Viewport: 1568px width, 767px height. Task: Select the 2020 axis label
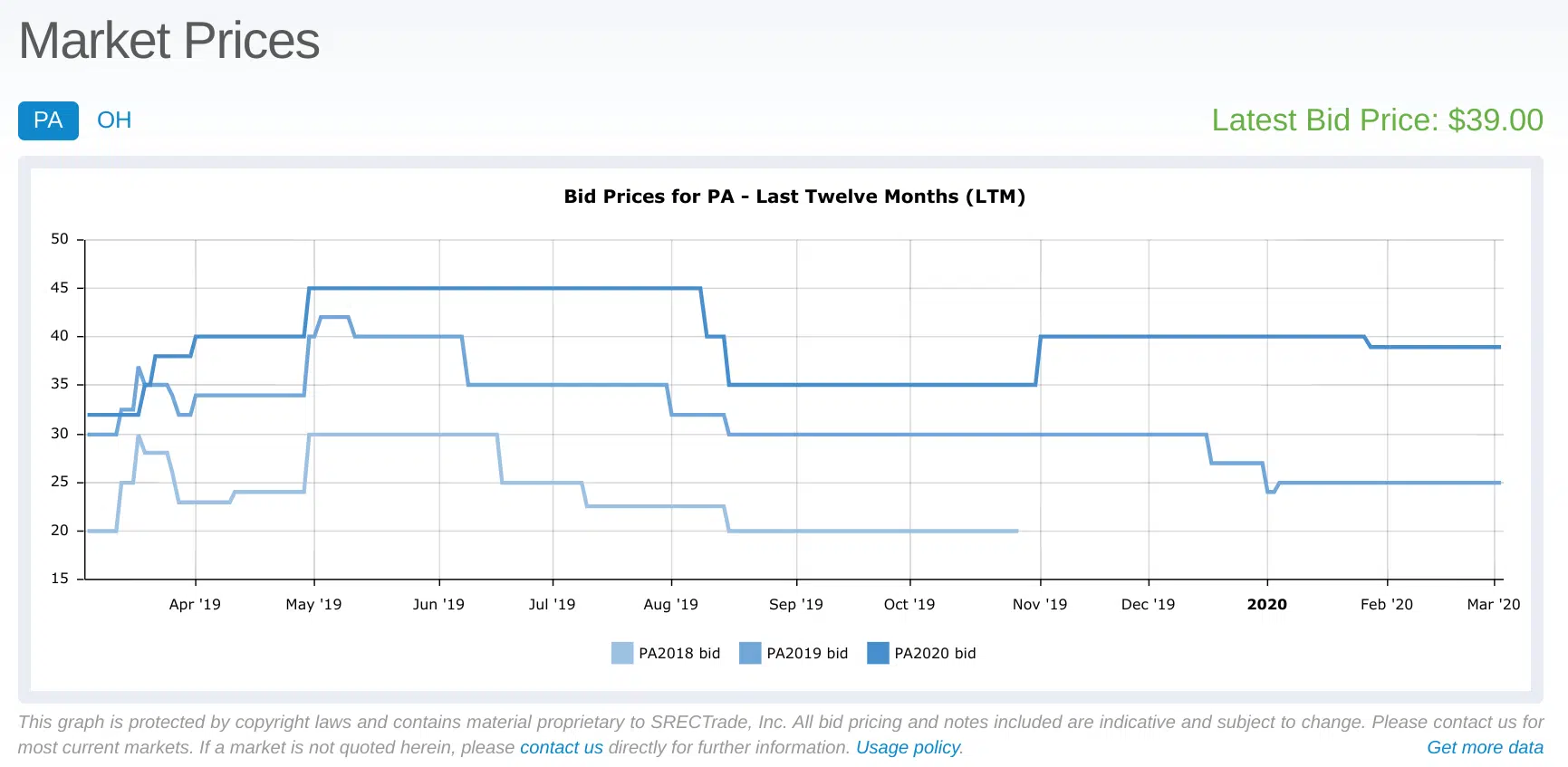point(1267,604)
